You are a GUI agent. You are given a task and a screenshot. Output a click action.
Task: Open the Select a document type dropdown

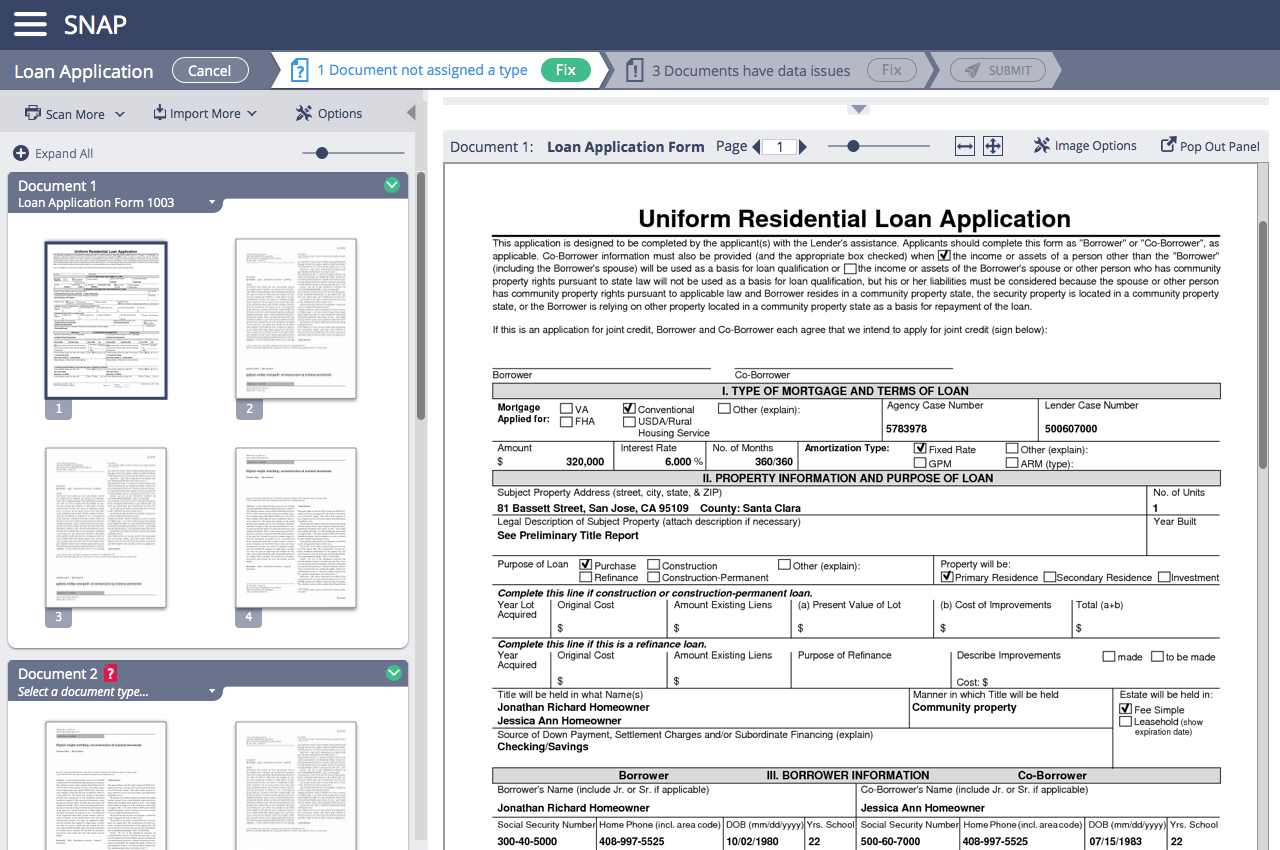pyautogui.click(x=117, y=692)
